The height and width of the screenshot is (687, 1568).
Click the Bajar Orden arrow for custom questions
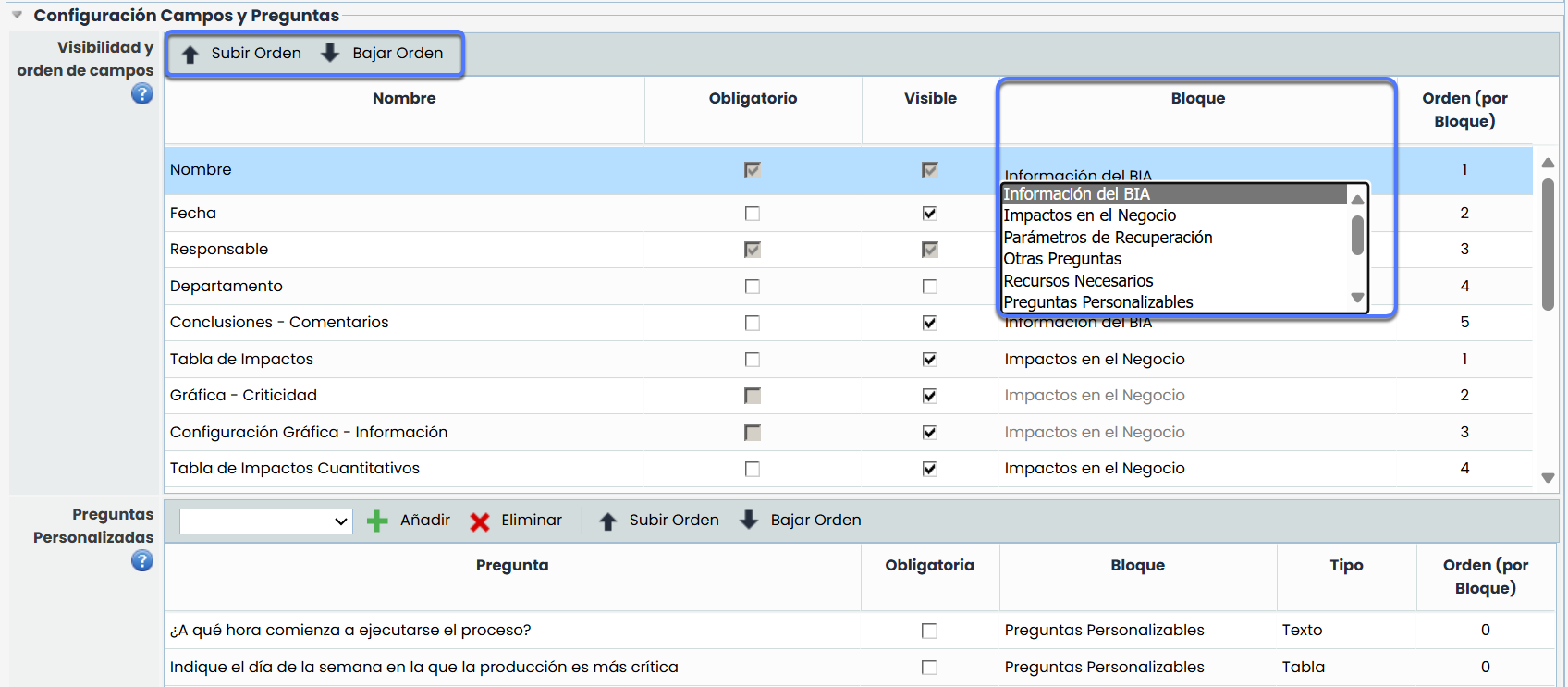pyautogui.click(x=749, y=521)
